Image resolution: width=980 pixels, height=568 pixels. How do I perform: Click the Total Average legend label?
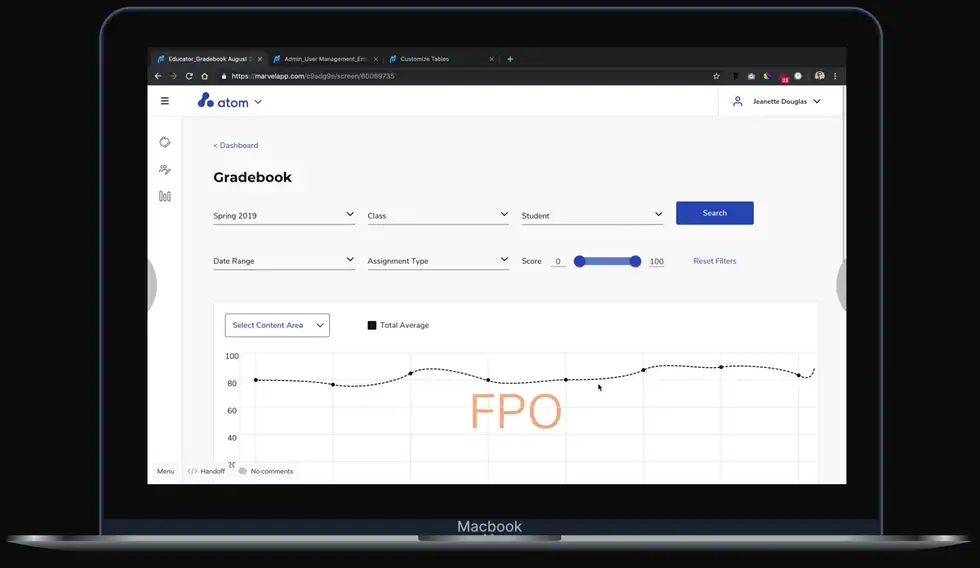pos(404,325)
